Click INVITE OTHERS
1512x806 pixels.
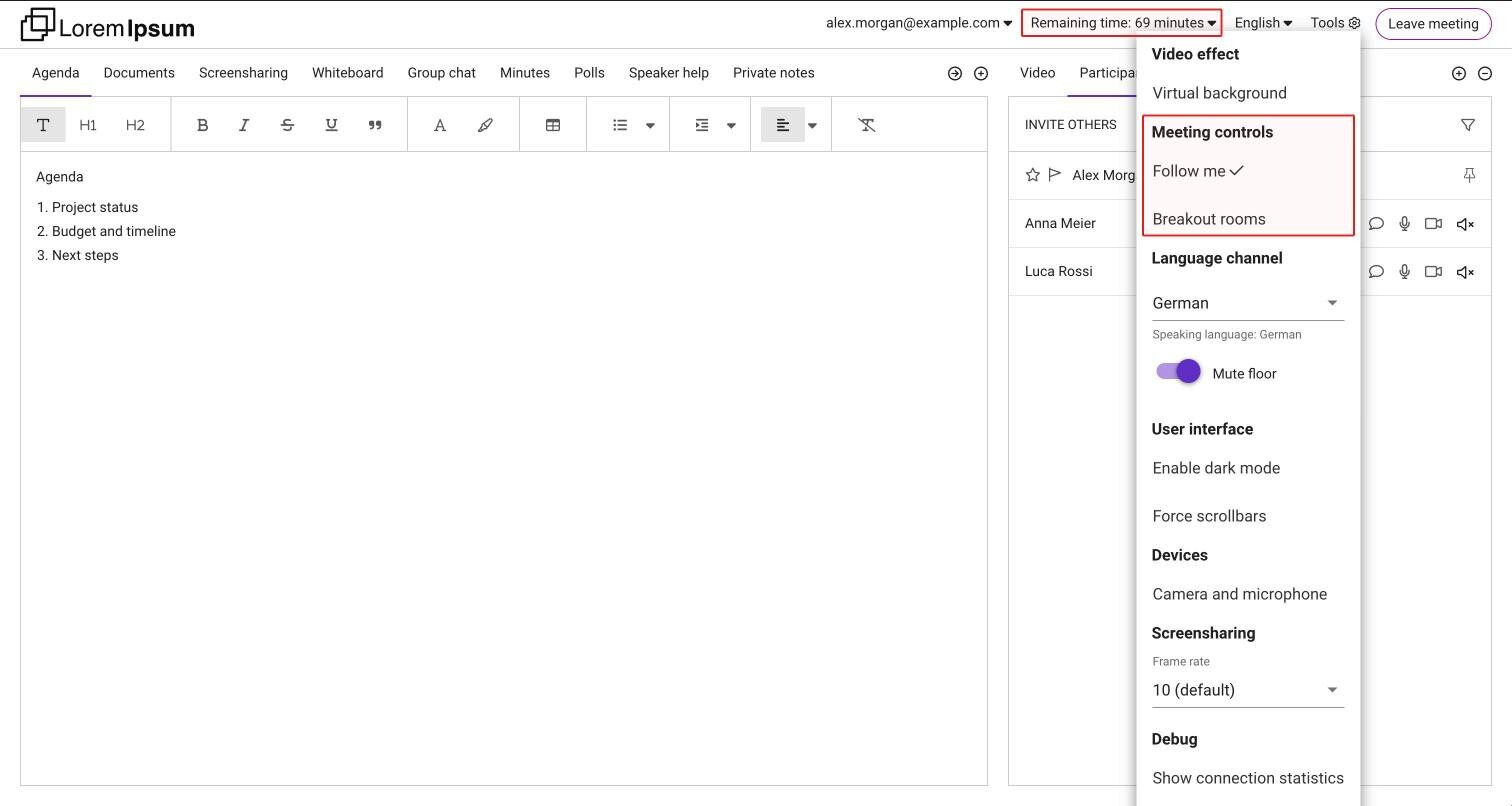pos(1070,125)
